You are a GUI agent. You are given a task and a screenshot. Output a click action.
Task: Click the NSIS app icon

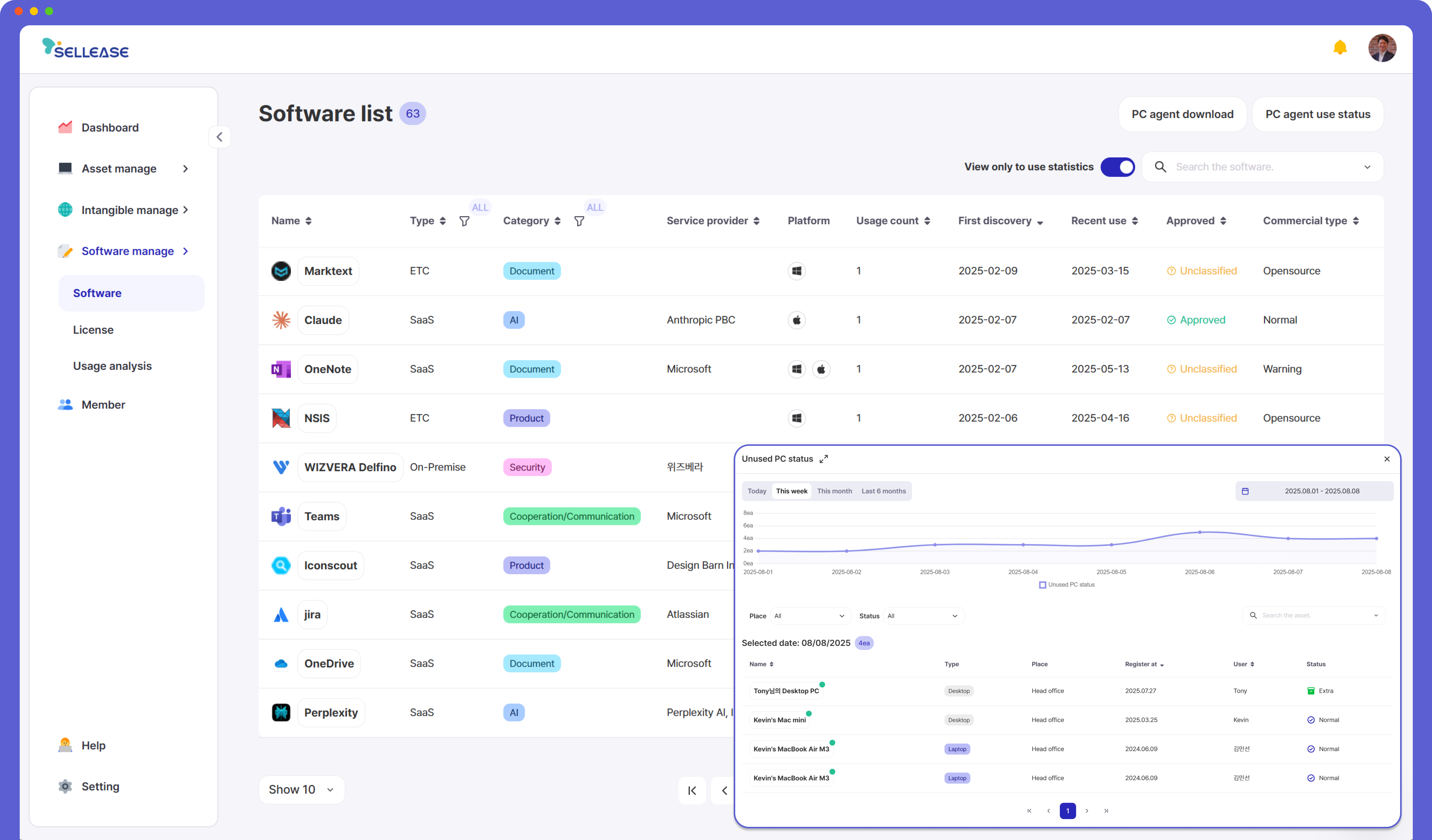click(x=281, y=418)
